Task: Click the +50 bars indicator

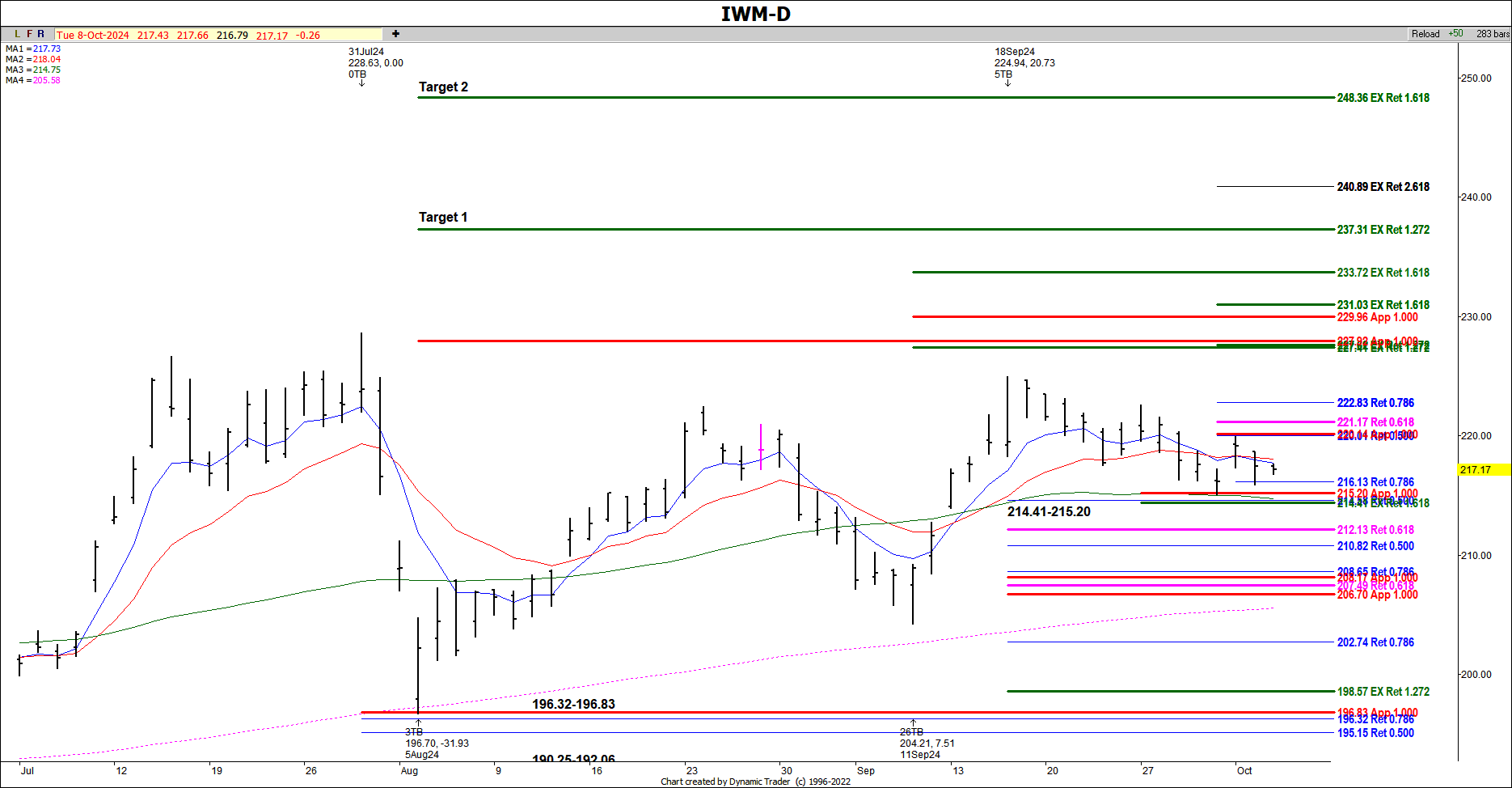Action: [x=1455, y=34]
